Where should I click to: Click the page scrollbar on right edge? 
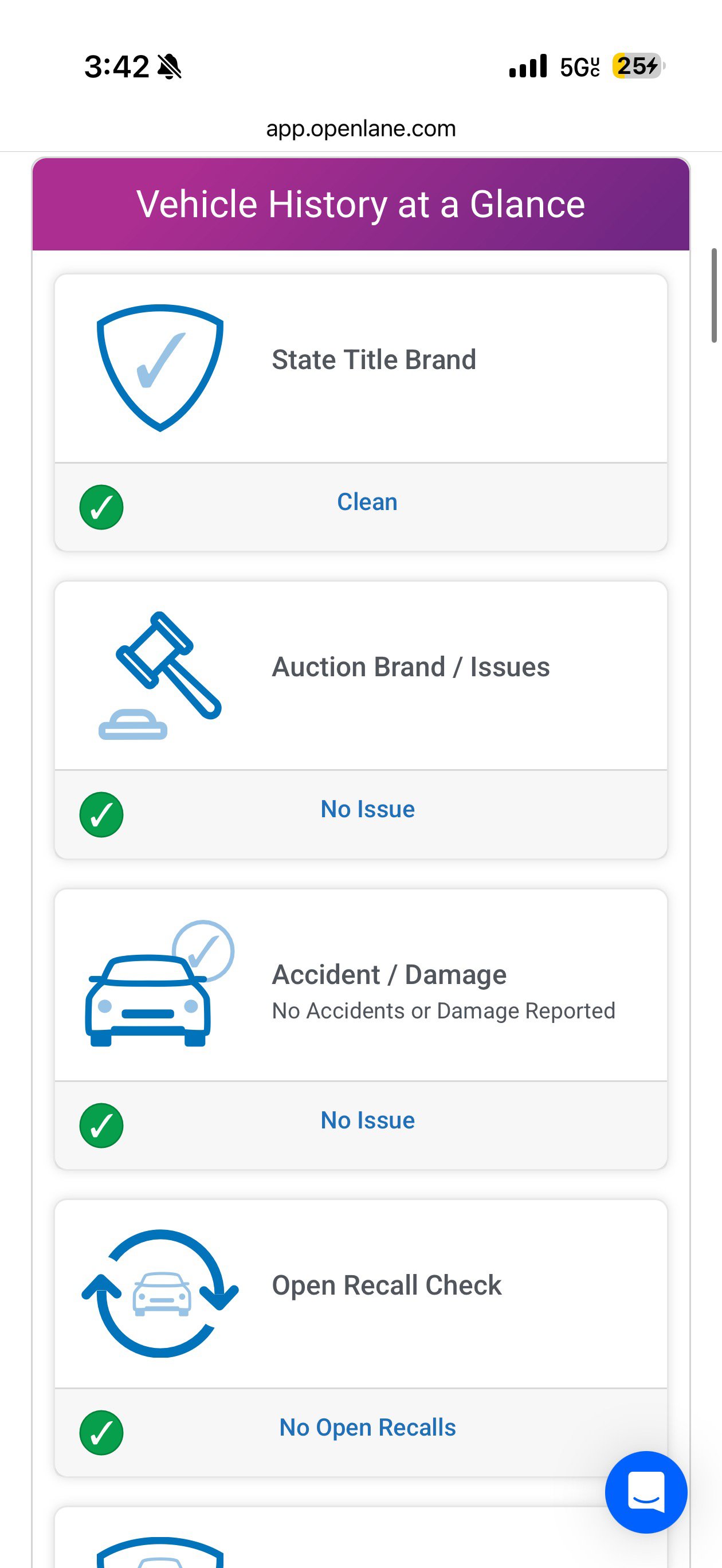[714, 295]
